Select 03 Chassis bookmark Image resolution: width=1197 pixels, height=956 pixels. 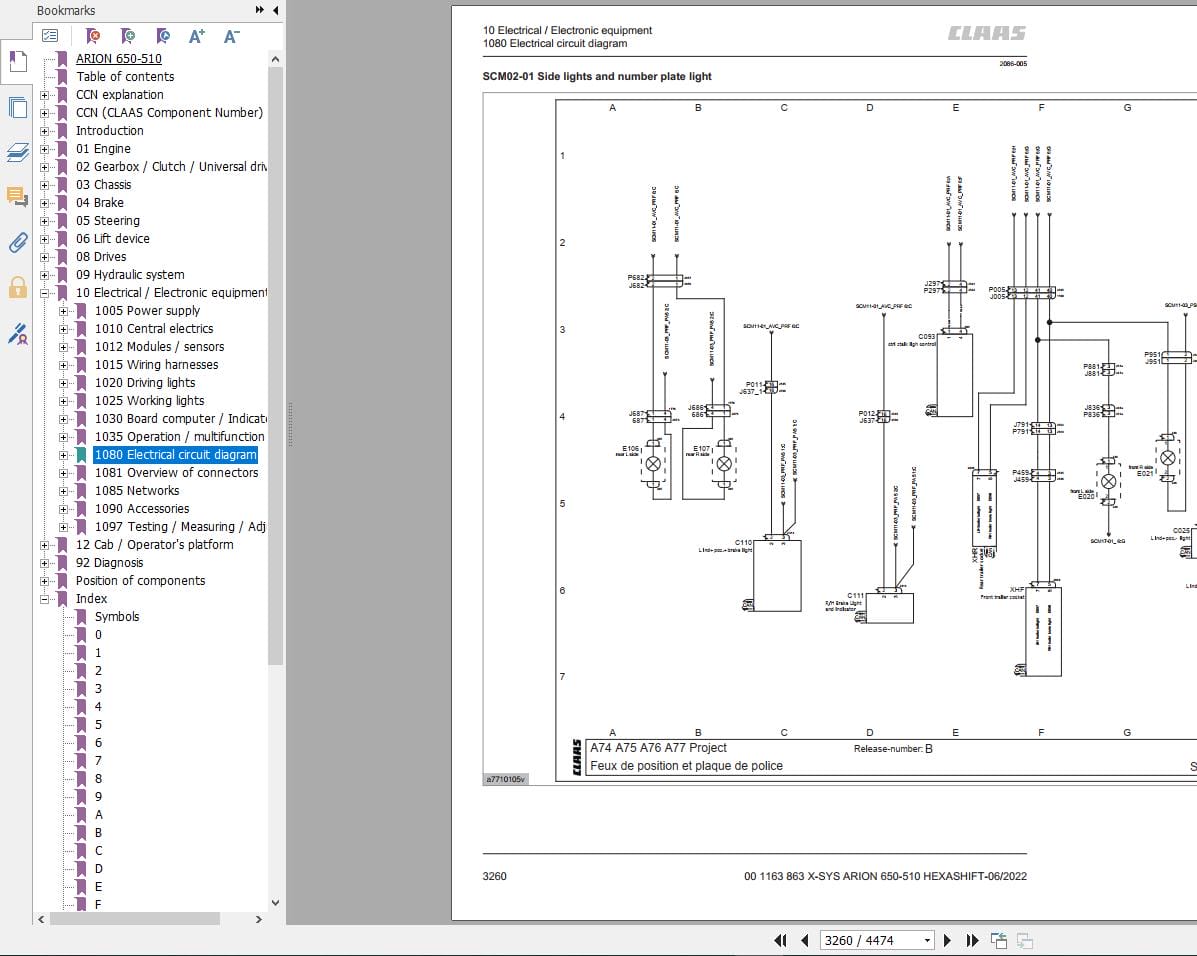[x=103, y=185]
